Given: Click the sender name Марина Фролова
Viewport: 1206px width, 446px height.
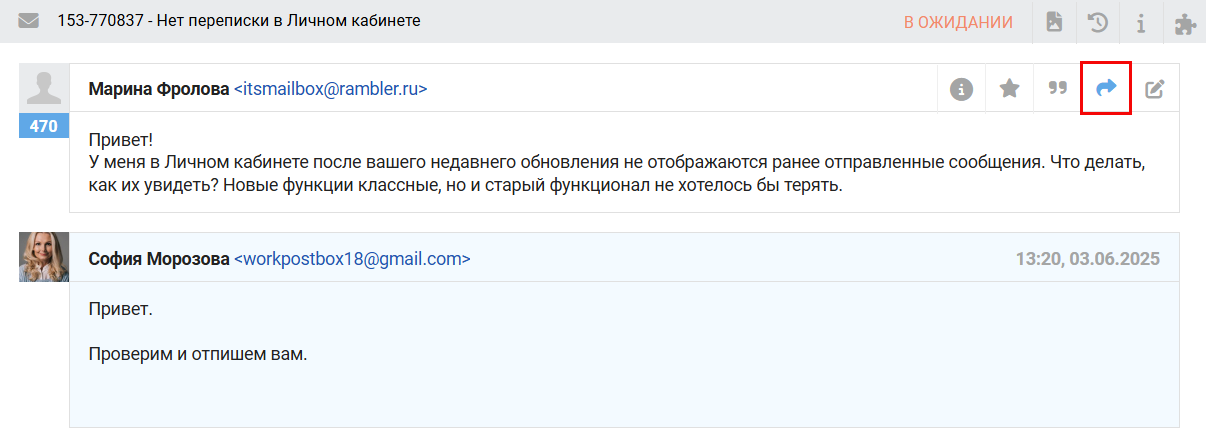Looking at the screenshot, I should pyautogui.click(x=158, y=89).
